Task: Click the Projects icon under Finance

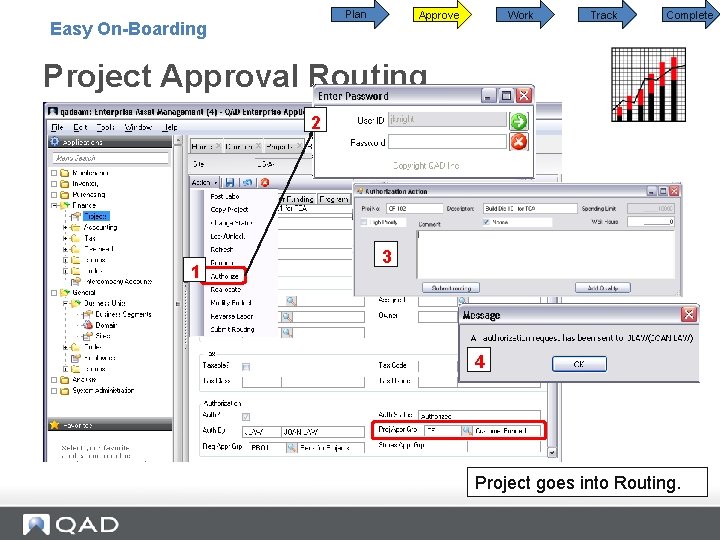Action: tap(76, 216)
